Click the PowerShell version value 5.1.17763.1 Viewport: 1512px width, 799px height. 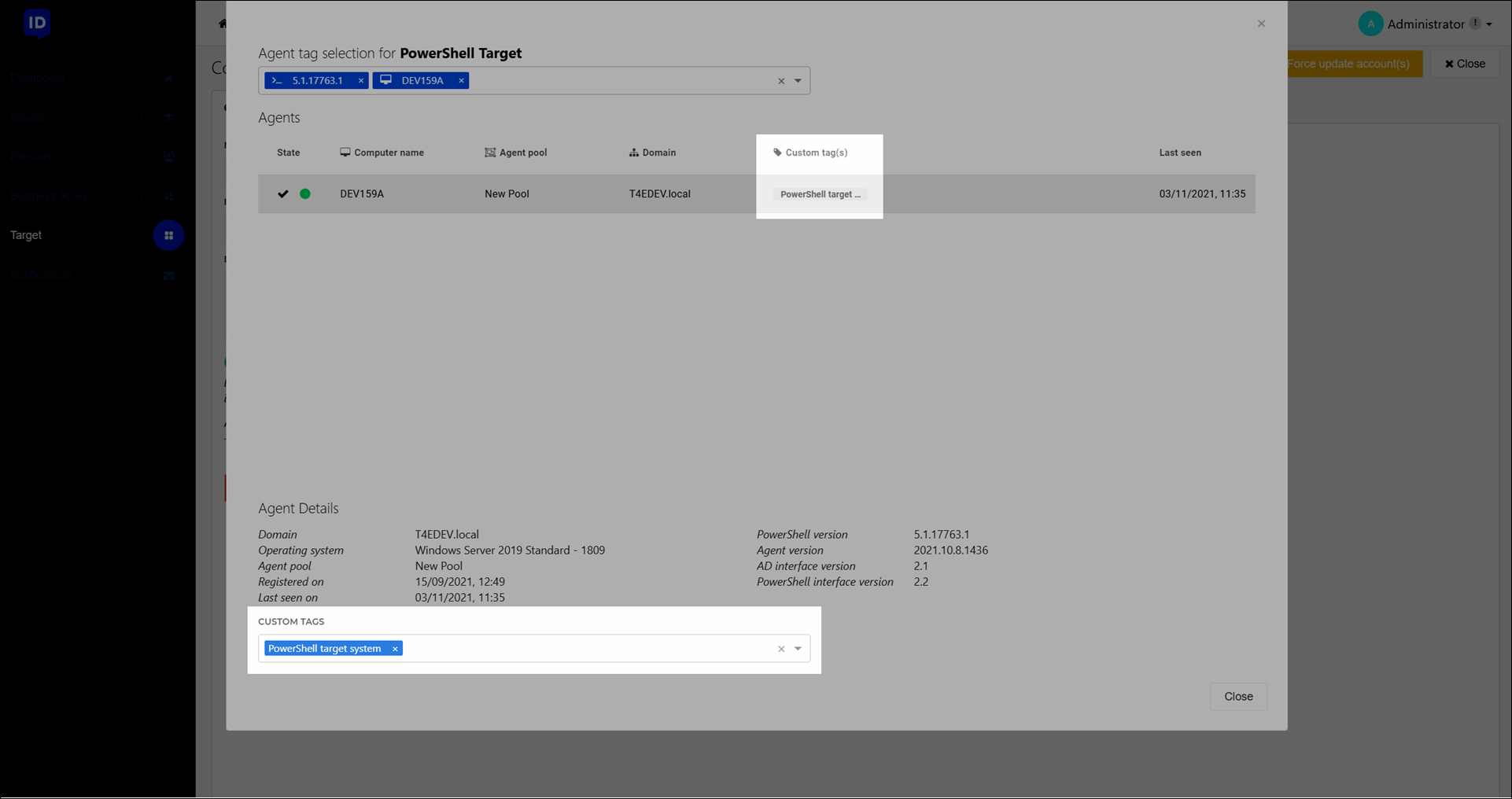click(x=942, y=535)
